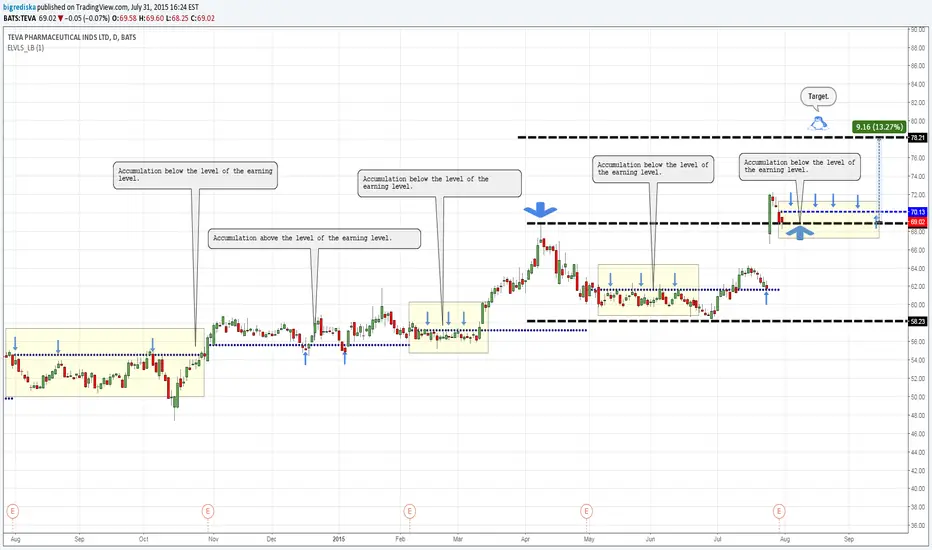Click the 54.00 price scale label
The image size is (932, 550).
(x=917, y=360)
